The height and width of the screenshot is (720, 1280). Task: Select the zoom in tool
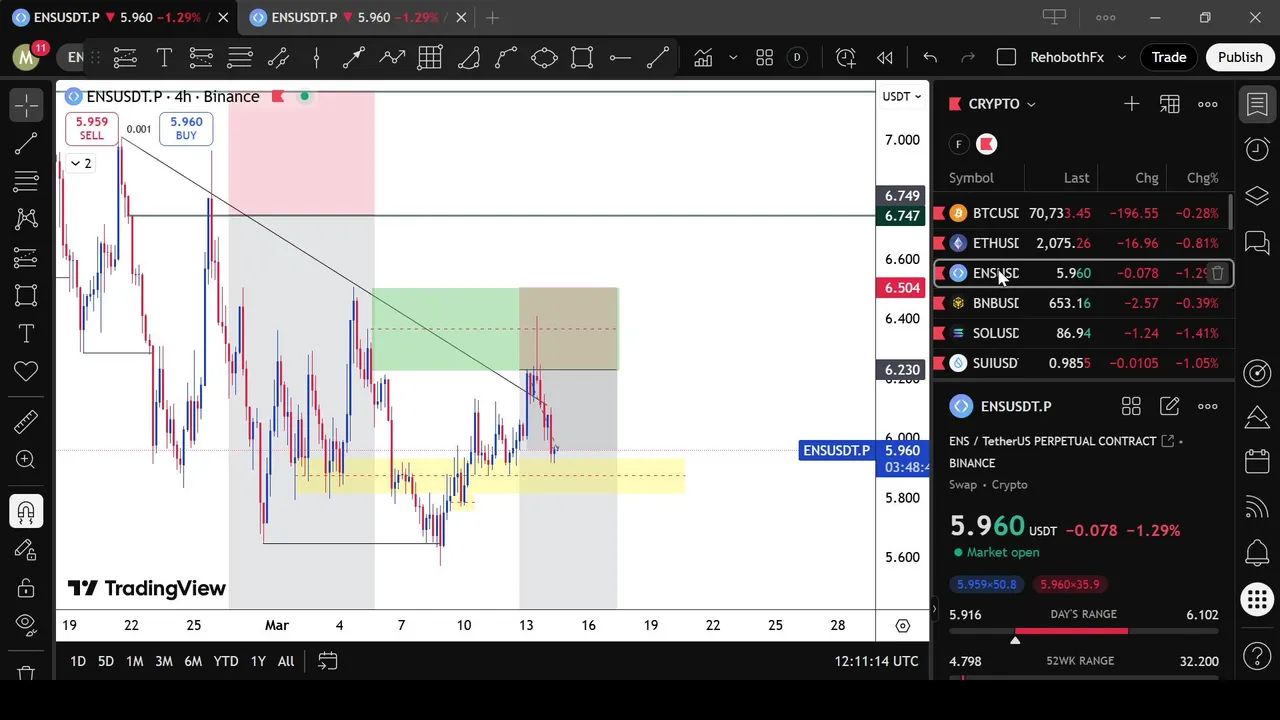(x=26, y=459)
